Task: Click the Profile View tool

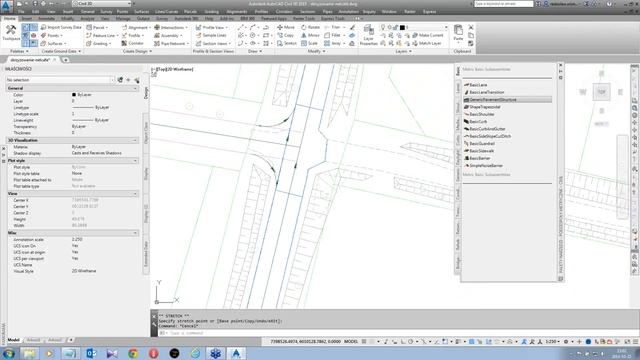Action: [211, 27]
